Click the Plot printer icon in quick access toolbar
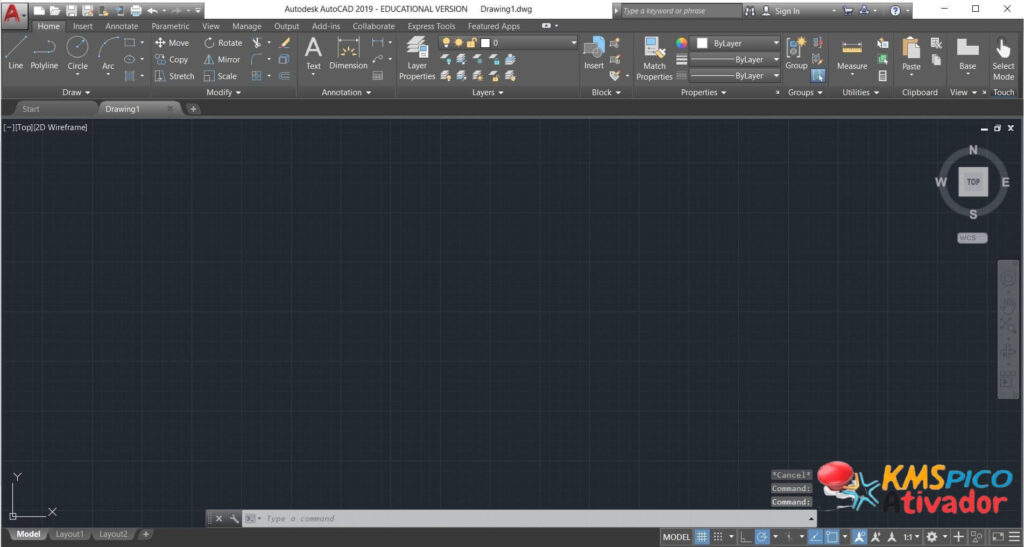Screen dimensions: 1024x547 tap(136, 10)
